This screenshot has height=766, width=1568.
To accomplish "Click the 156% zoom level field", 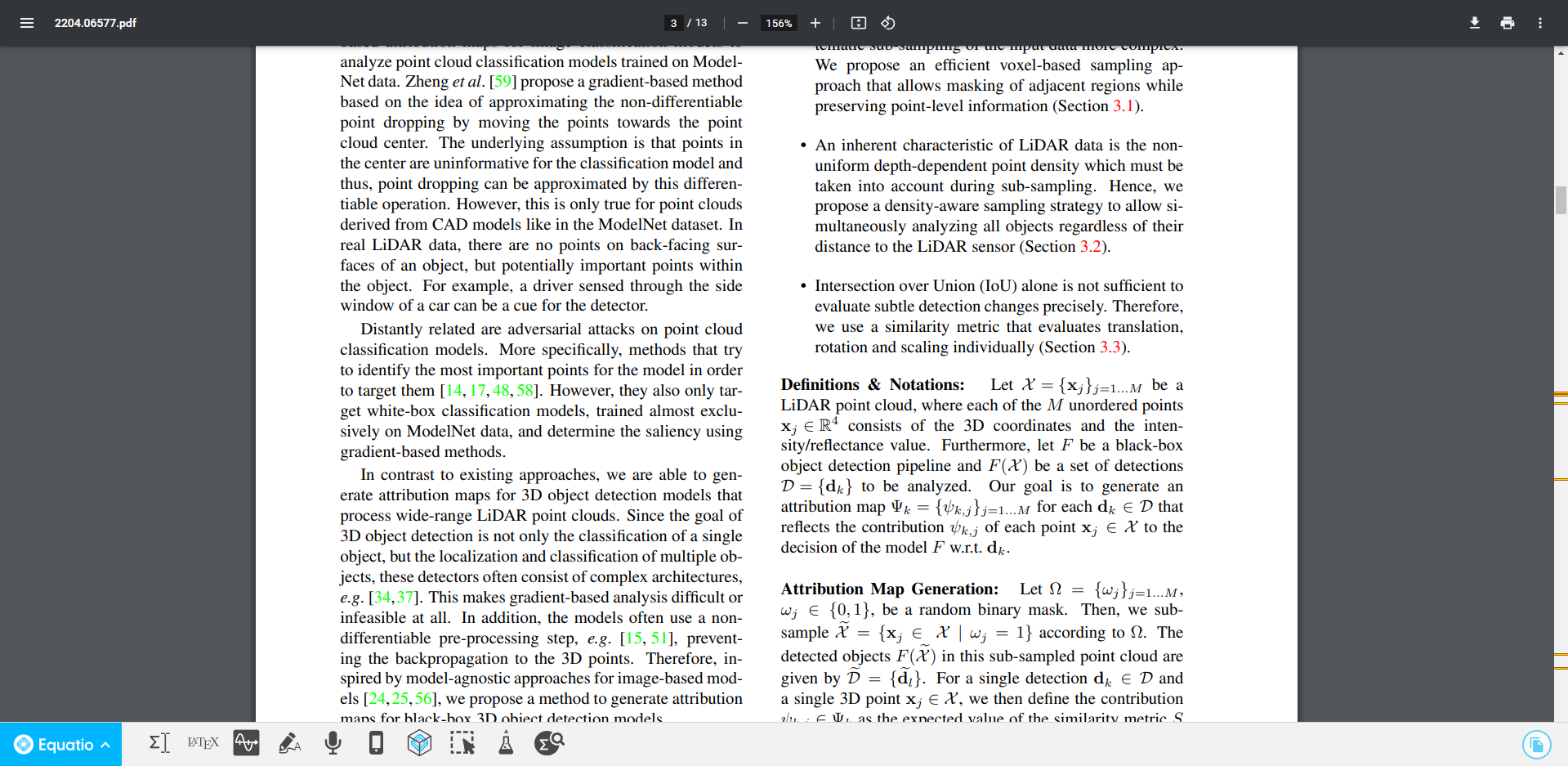I will pos(779,23).
